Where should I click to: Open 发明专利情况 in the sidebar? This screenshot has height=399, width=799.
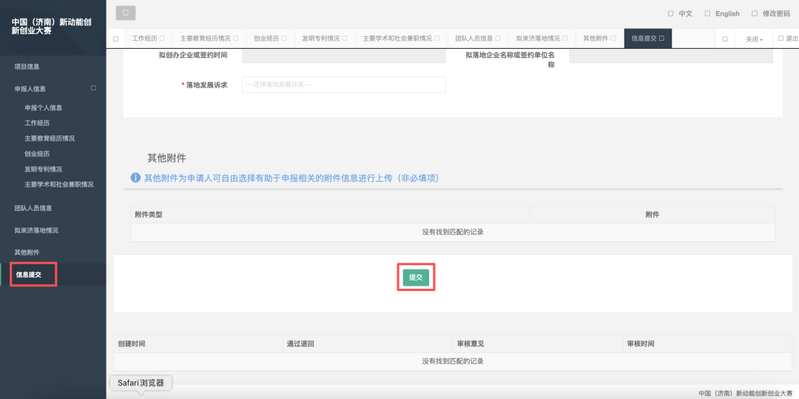coord(43,169)
